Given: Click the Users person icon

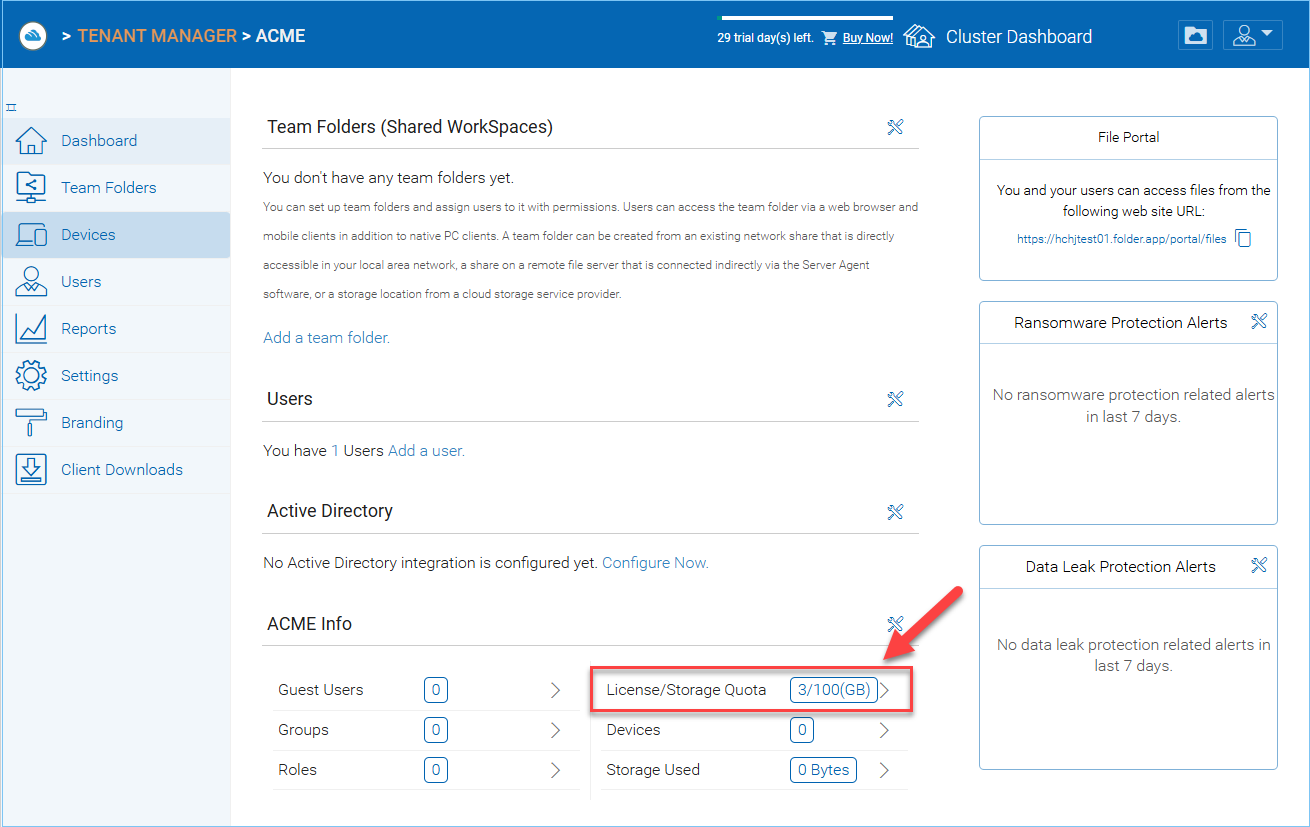Looking at the screenshot, I should tap(31, 282).
